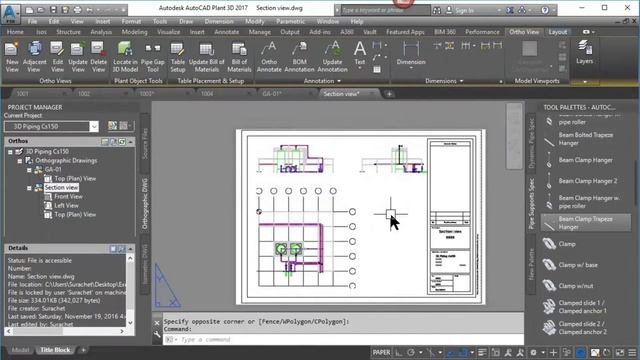Switch to the Isos ribbon tab
640x360 pixels.
click(x=41, y=32)
